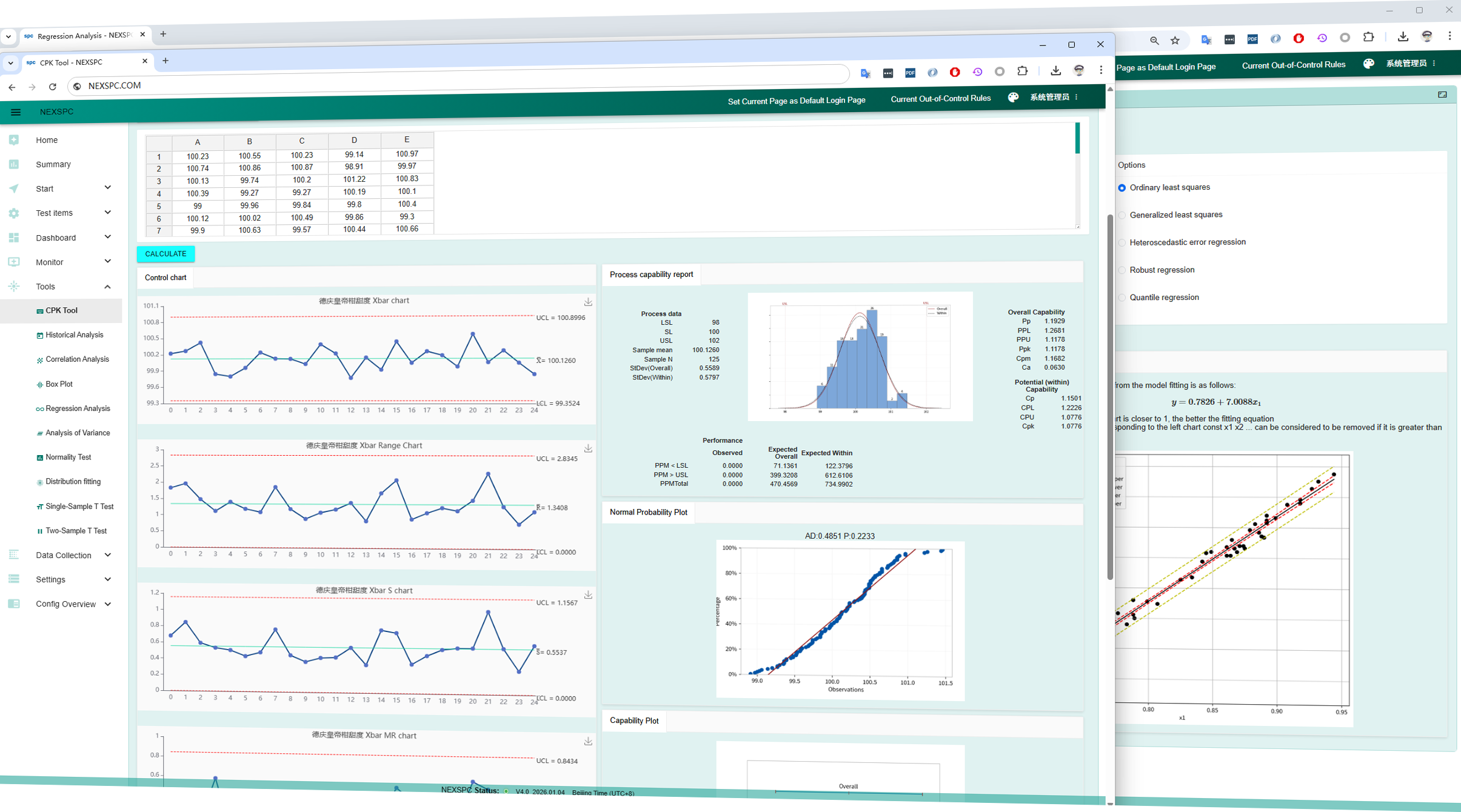Click Set Current Page as Default Login Page
The width and height of the screenshot is (1461, 812).
796,100
